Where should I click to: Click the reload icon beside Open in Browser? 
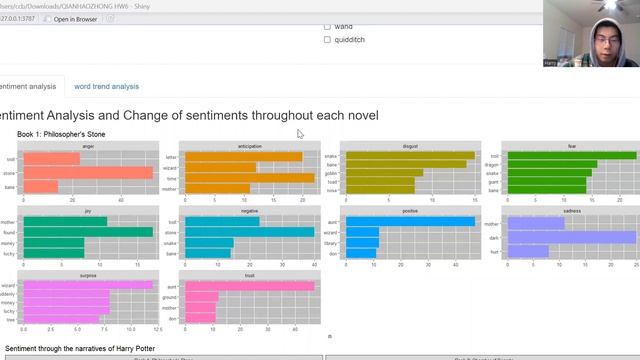pos(110,19)
